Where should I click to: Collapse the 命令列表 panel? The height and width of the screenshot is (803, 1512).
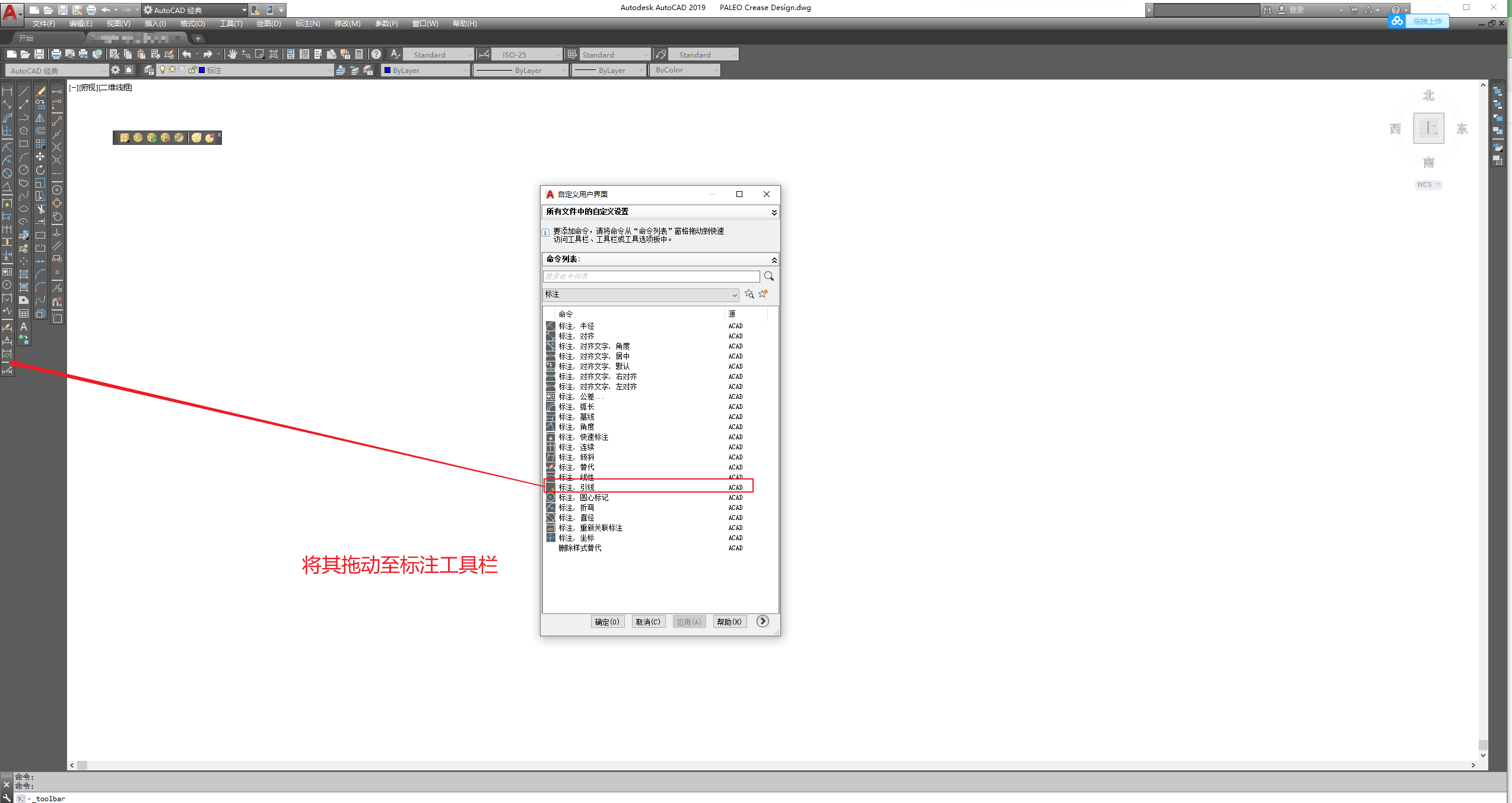point(774,259)
